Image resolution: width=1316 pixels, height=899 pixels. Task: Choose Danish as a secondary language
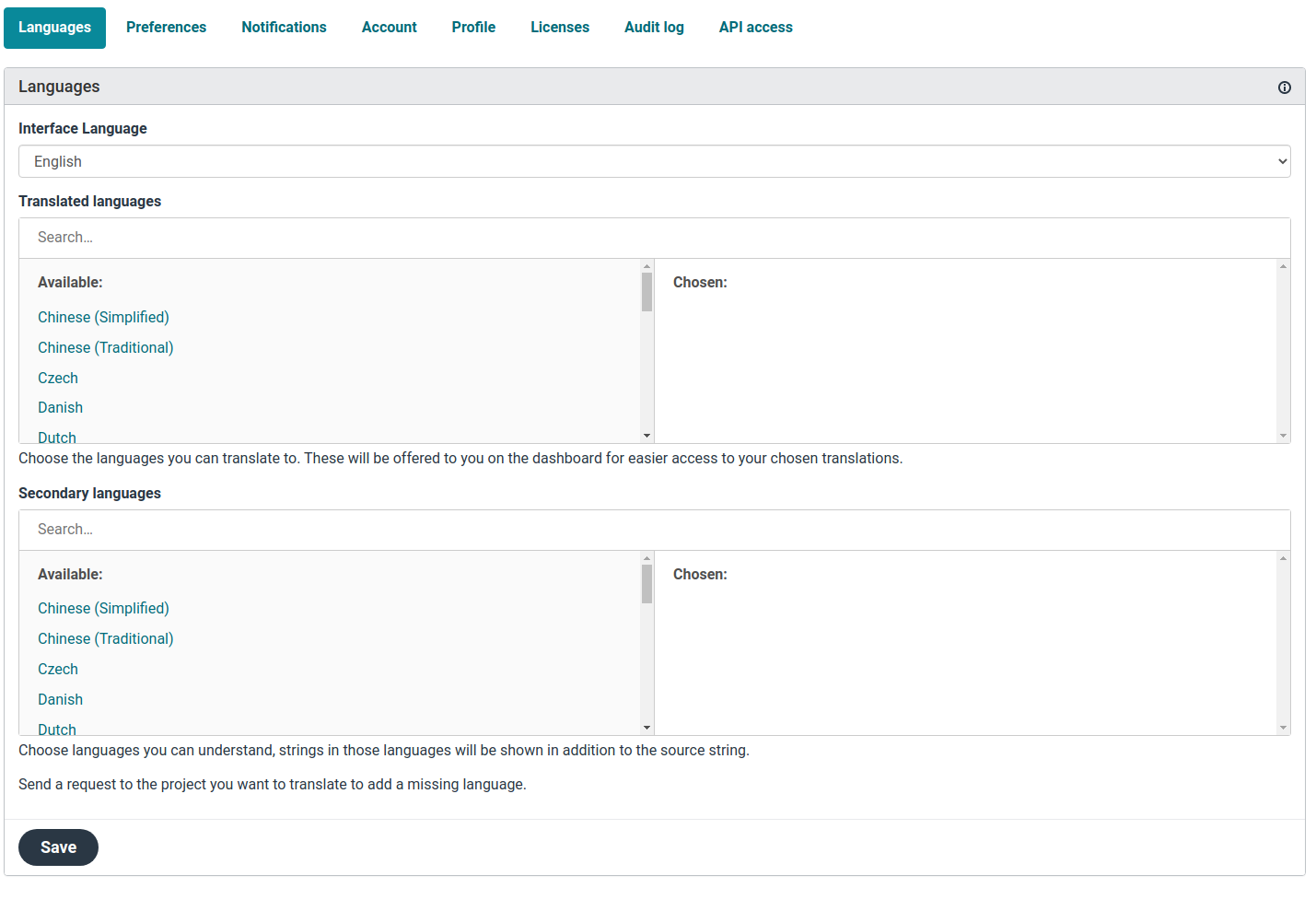pyautogui.click(x=60, y=699)
